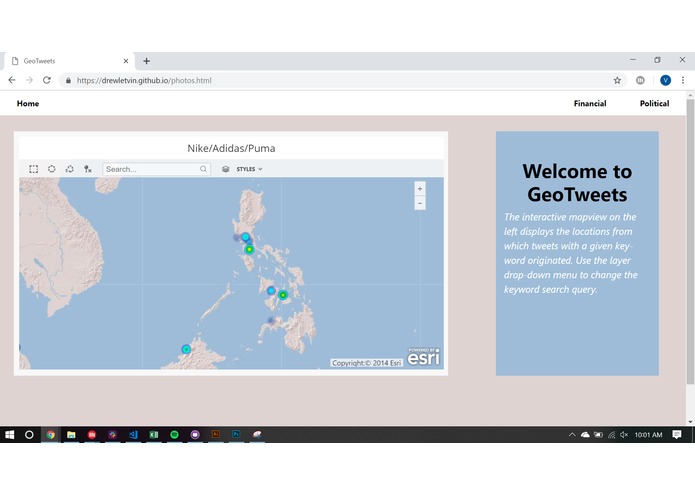This screenshot has height=494, width=695.
Task: Click the "Welcome to GeoTweets" heading
Action: pos(577,183)
